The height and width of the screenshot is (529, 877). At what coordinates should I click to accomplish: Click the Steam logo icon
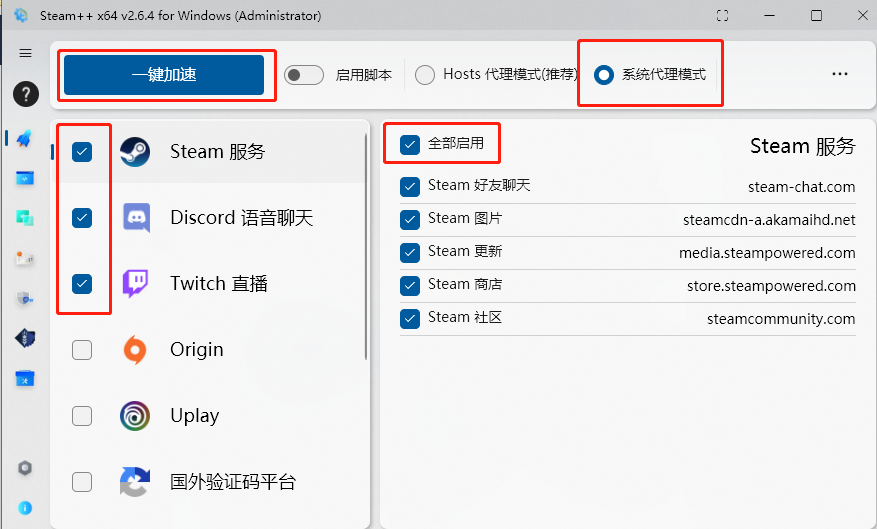point(135,152)
